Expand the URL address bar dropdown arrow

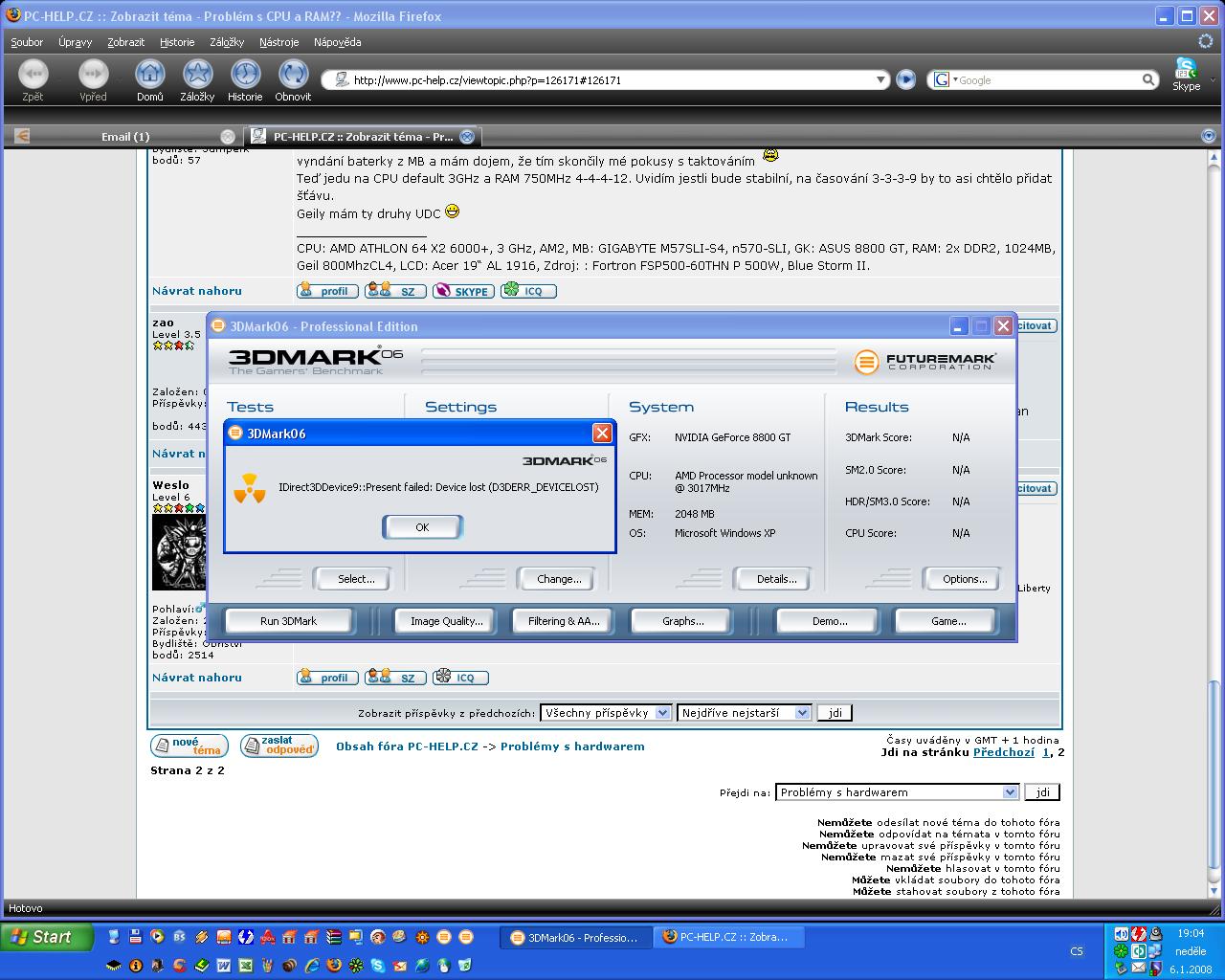[x=880, y=80]
